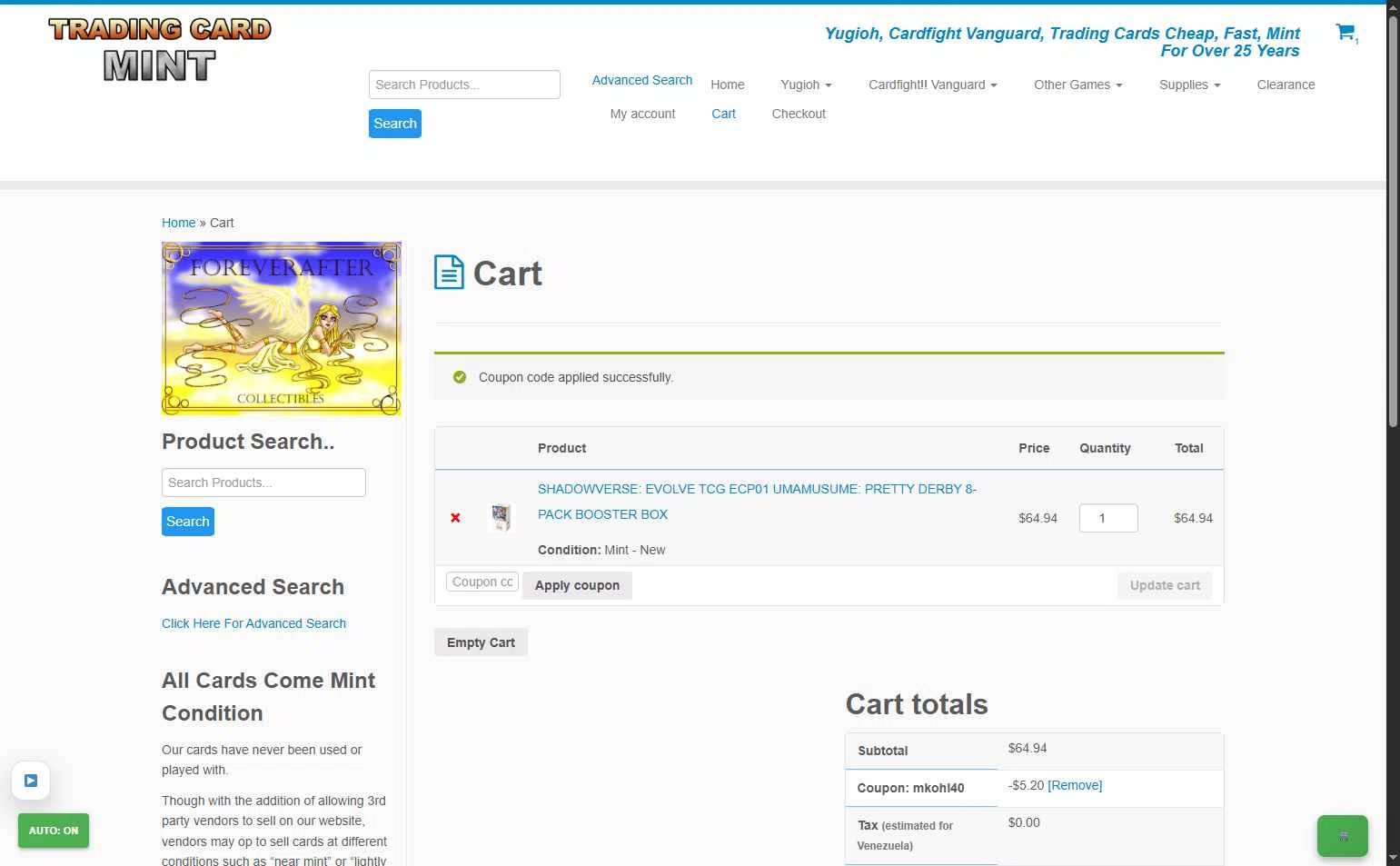Expand the Other Games dropdown menu

(x=1077, y=85)
